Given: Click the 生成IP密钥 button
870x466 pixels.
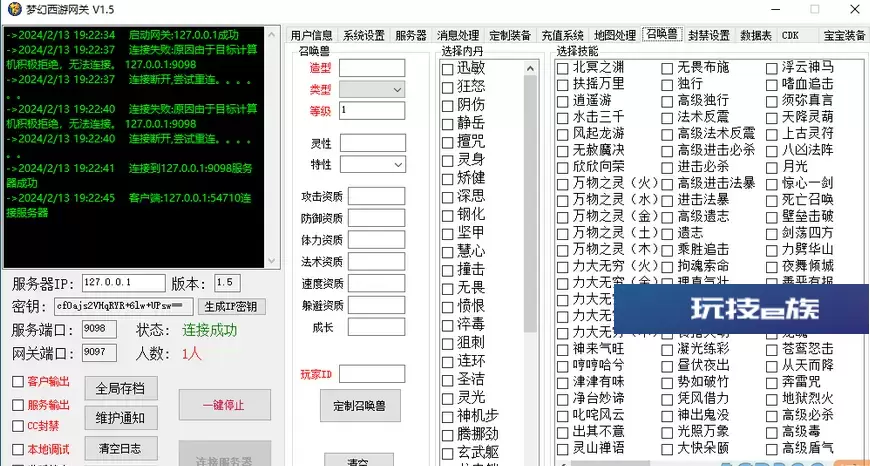Looking at the screenshot, I should pos(231,306).
